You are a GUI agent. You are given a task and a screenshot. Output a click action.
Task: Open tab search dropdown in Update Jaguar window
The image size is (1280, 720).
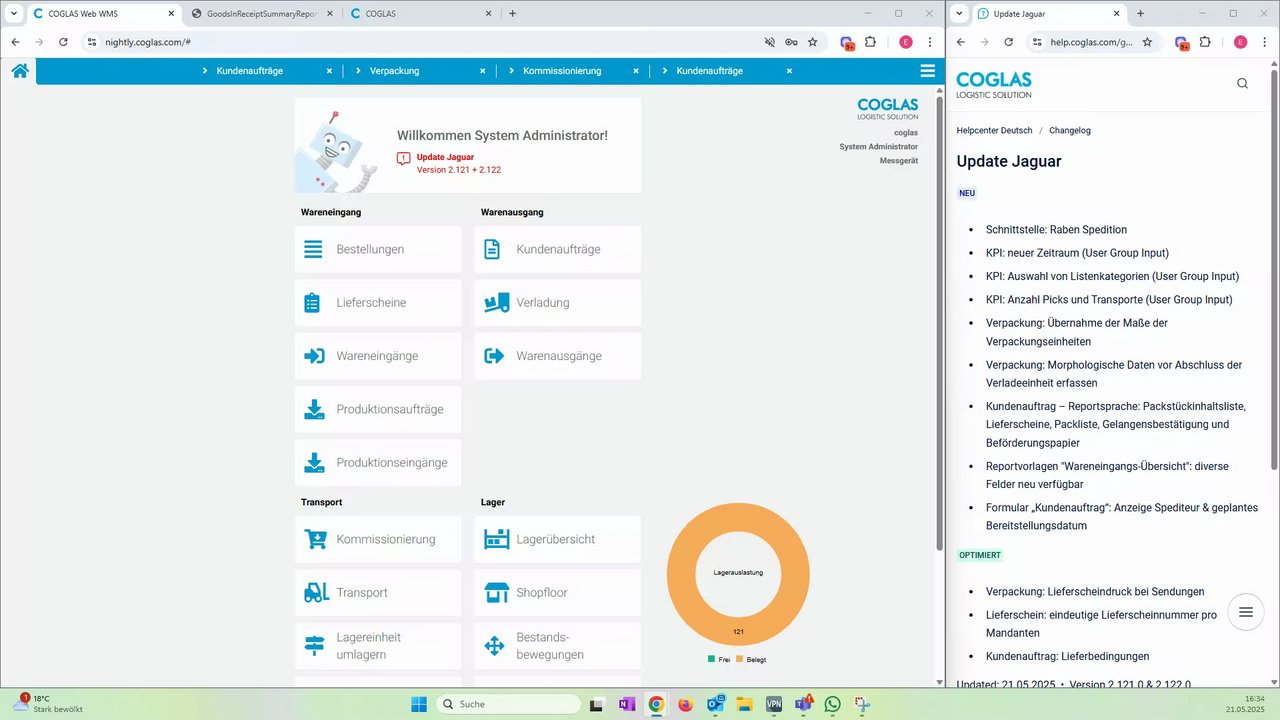(960, 13)
